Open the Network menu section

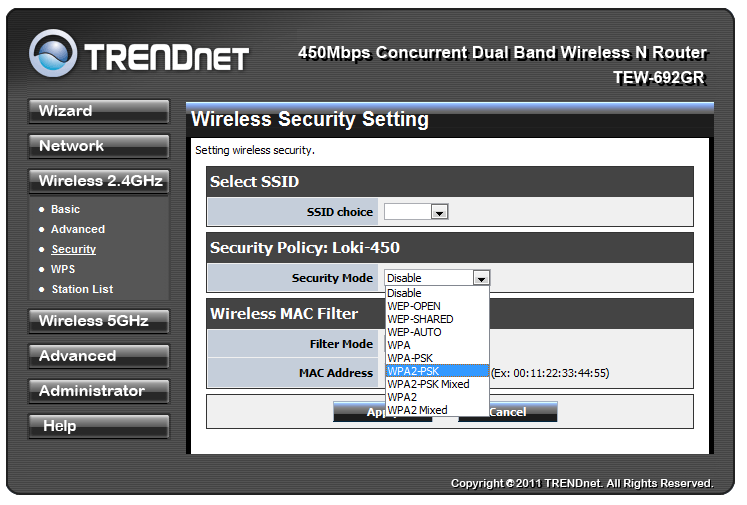(99, 146)
